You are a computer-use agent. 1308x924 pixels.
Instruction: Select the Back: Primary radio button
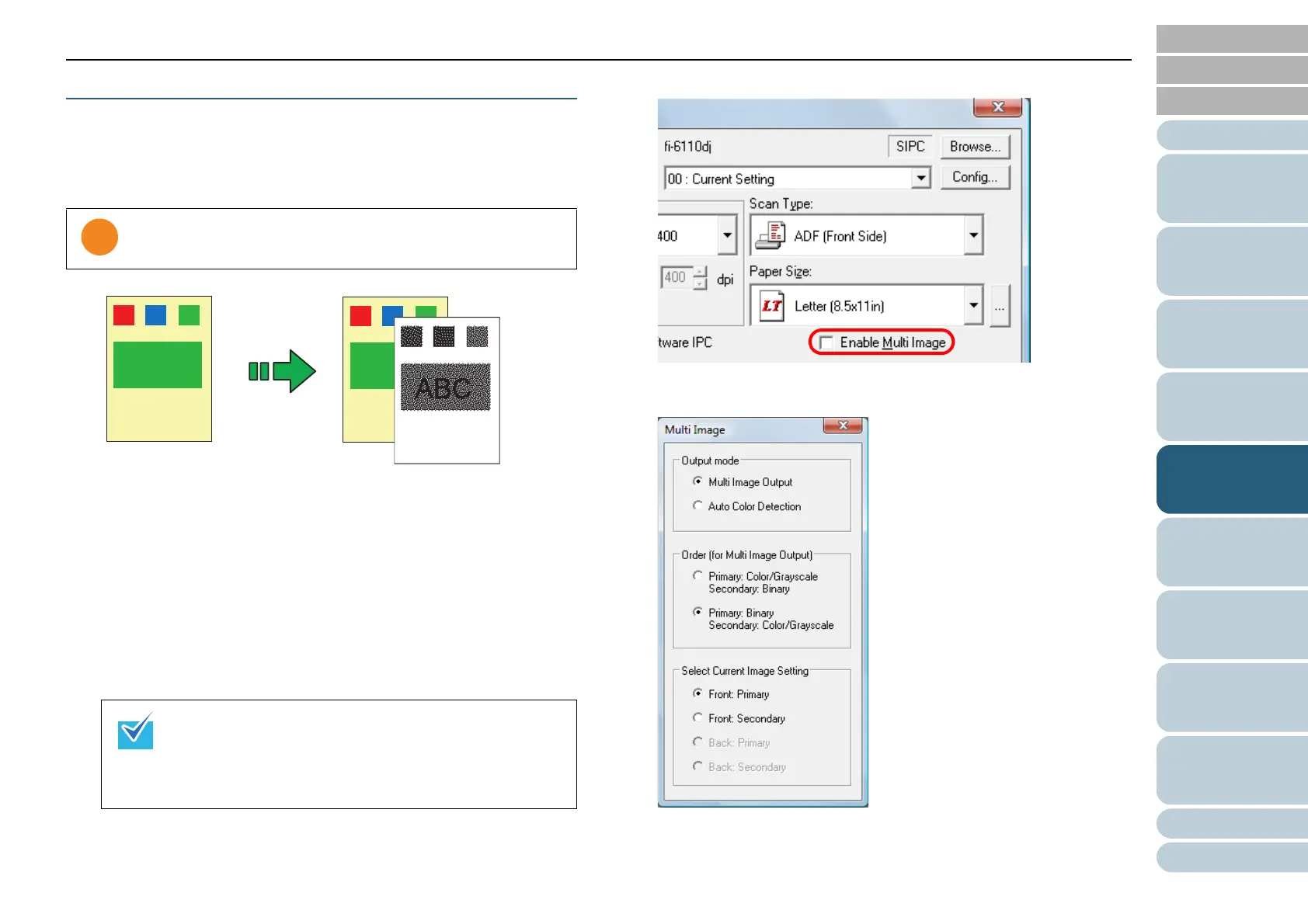click(697, 742)
